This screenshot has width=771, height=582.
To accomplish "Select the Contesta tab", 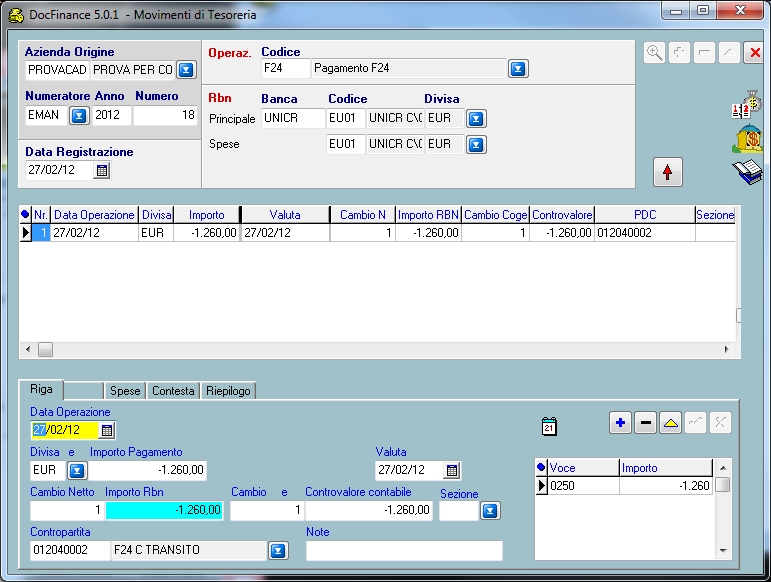I will [x=173, y=391].
